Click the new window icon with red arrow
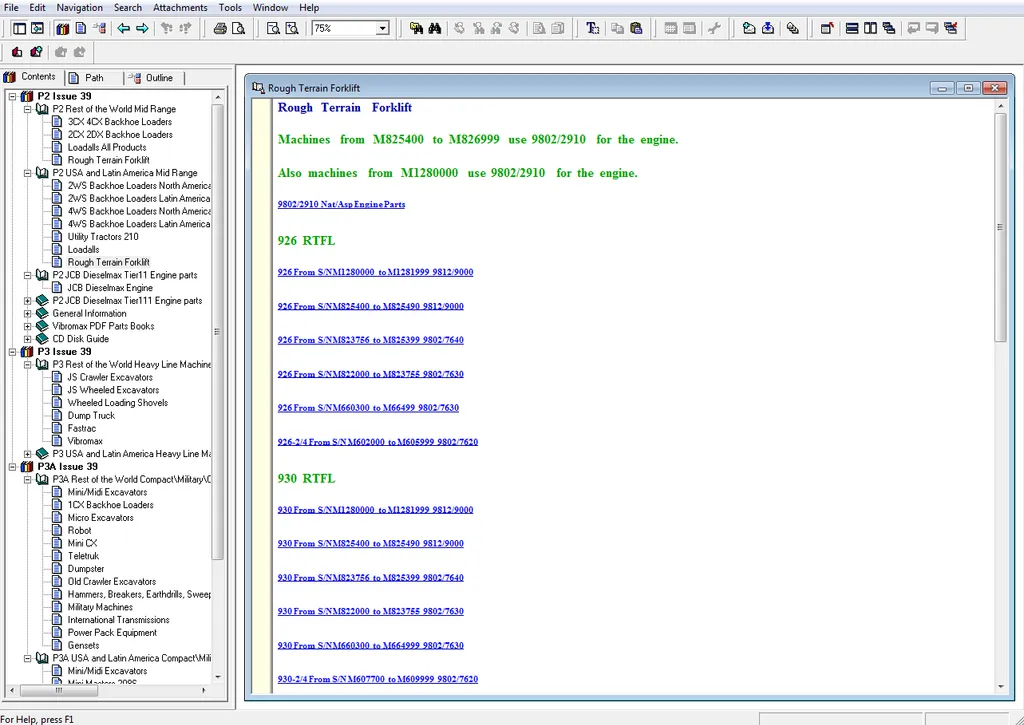 [x=827, y=28]
